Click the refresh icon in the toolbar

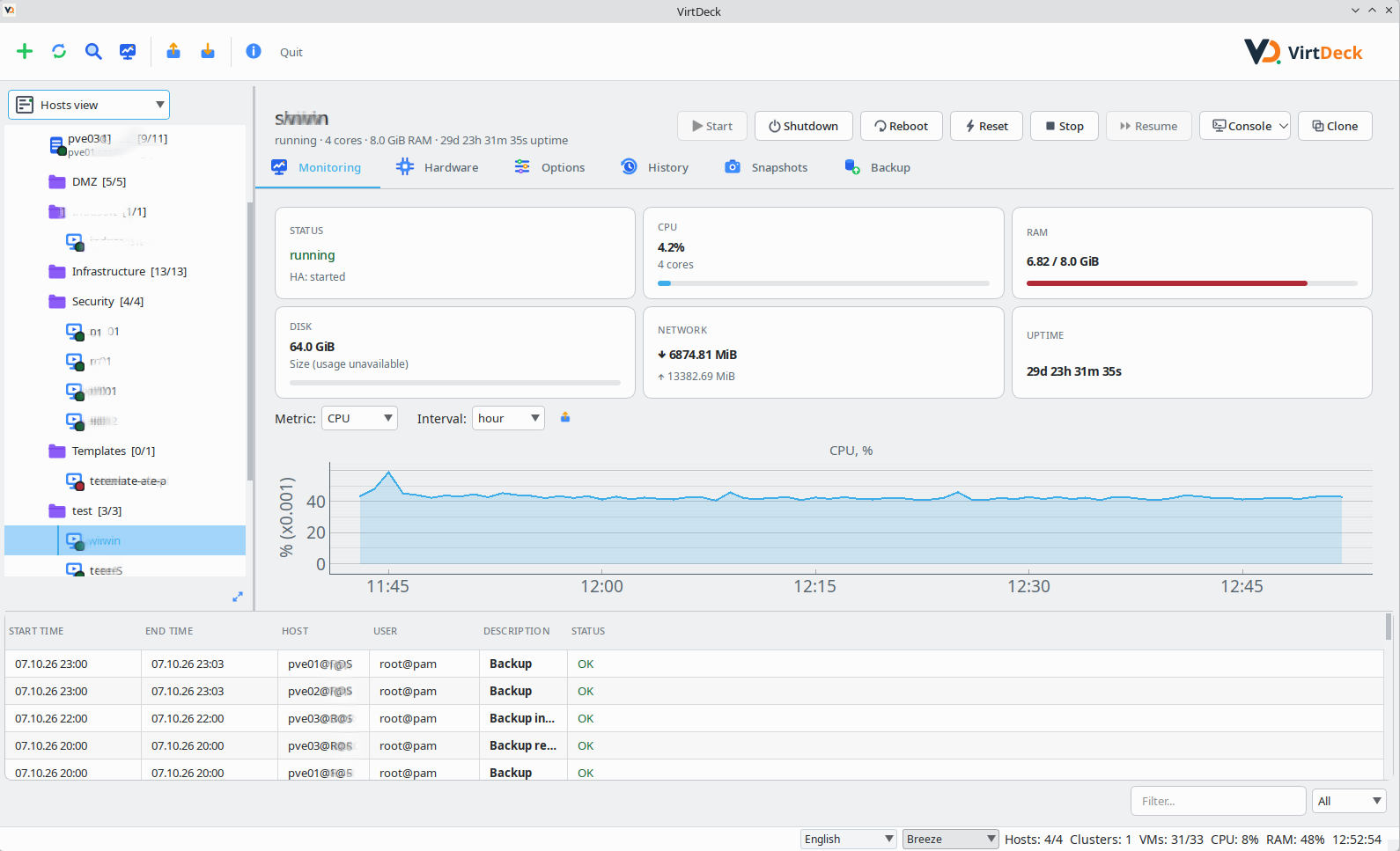[x=59, y=51]
